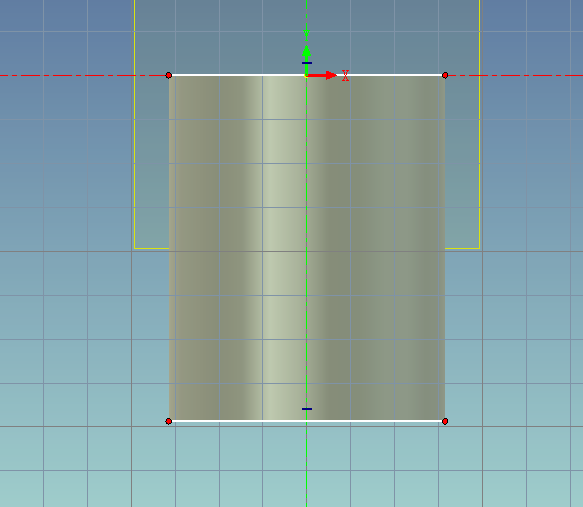Select the yellow left vertical outline line
This screenshot has height=507, width=583.
(134, 124)
